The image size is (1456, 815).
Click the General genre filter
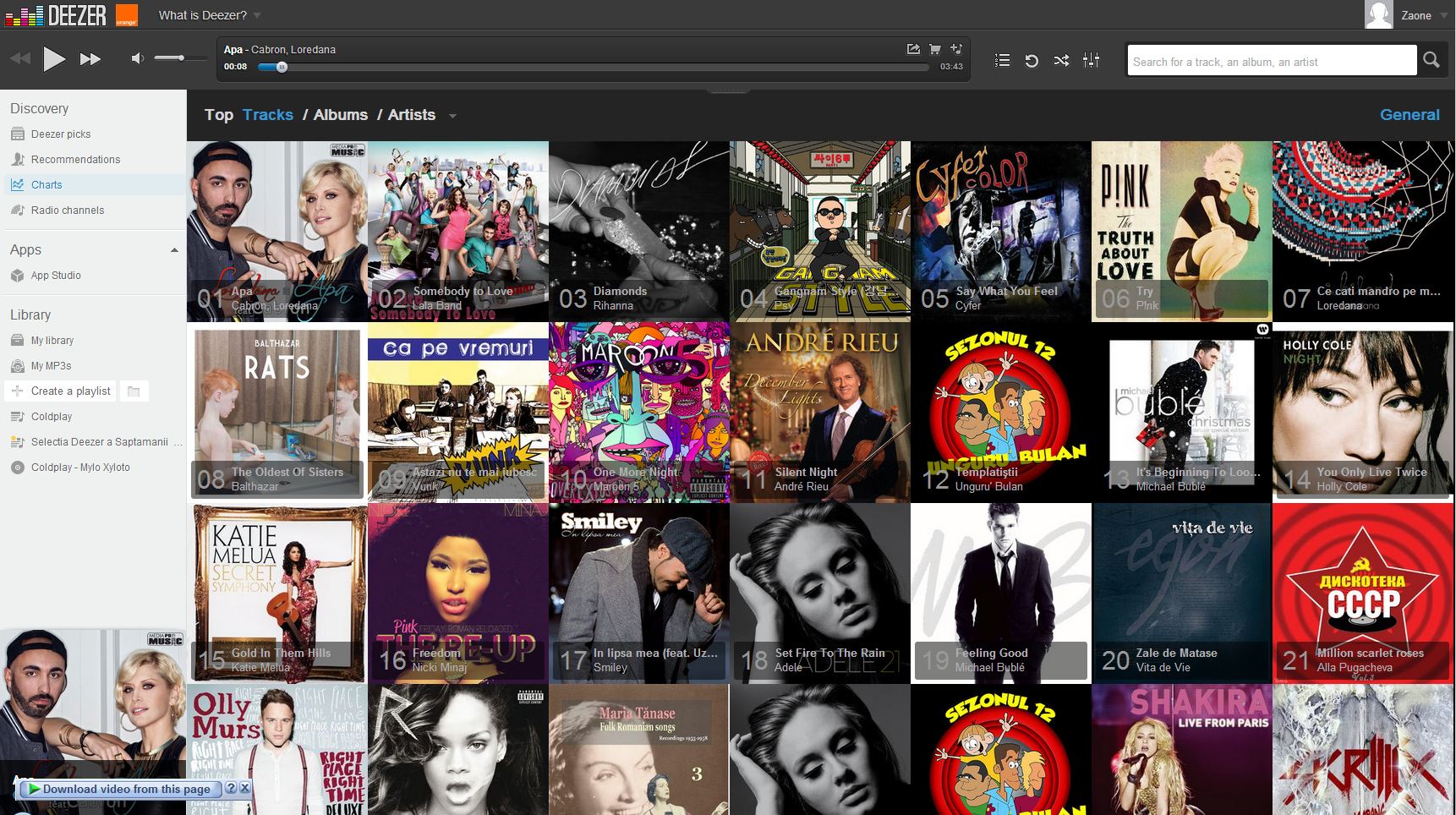[1409, 115]
